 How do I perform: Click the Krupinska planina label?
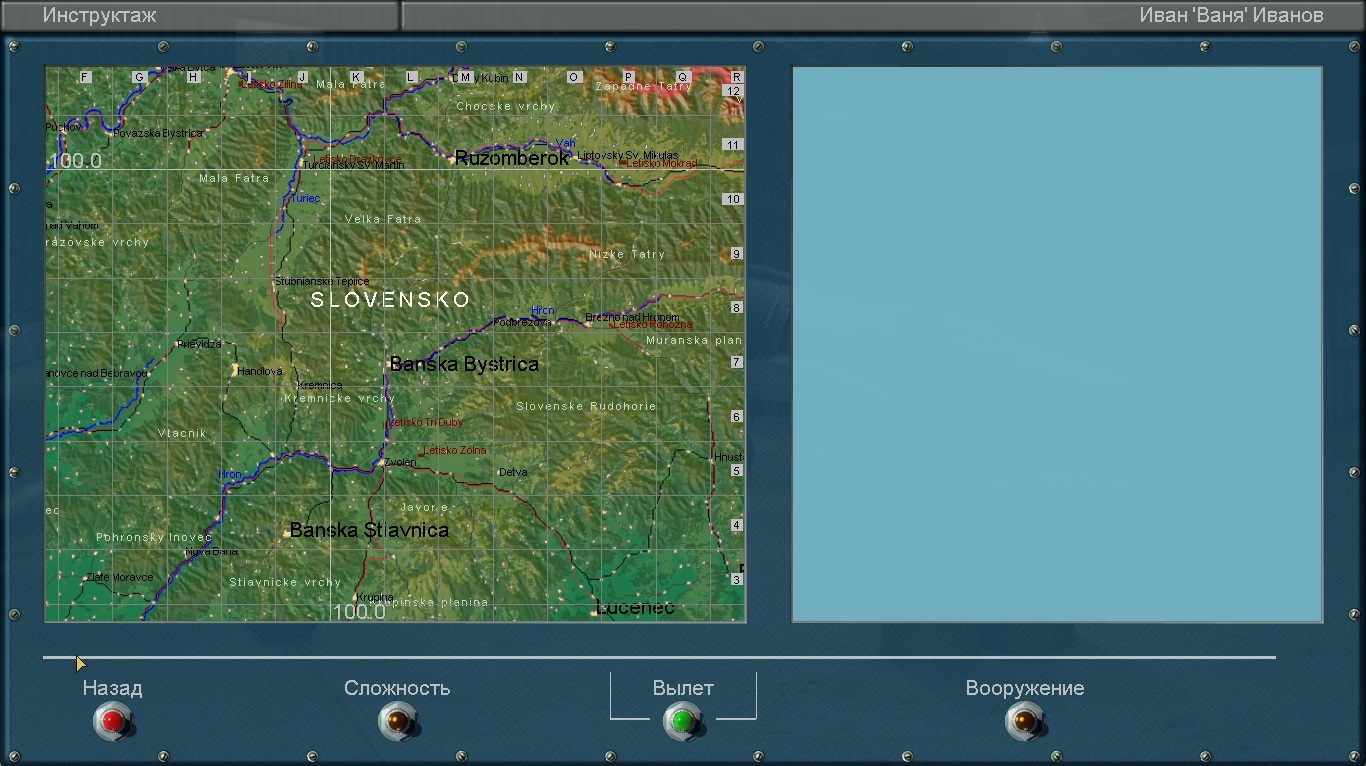[x=430, y=602]
